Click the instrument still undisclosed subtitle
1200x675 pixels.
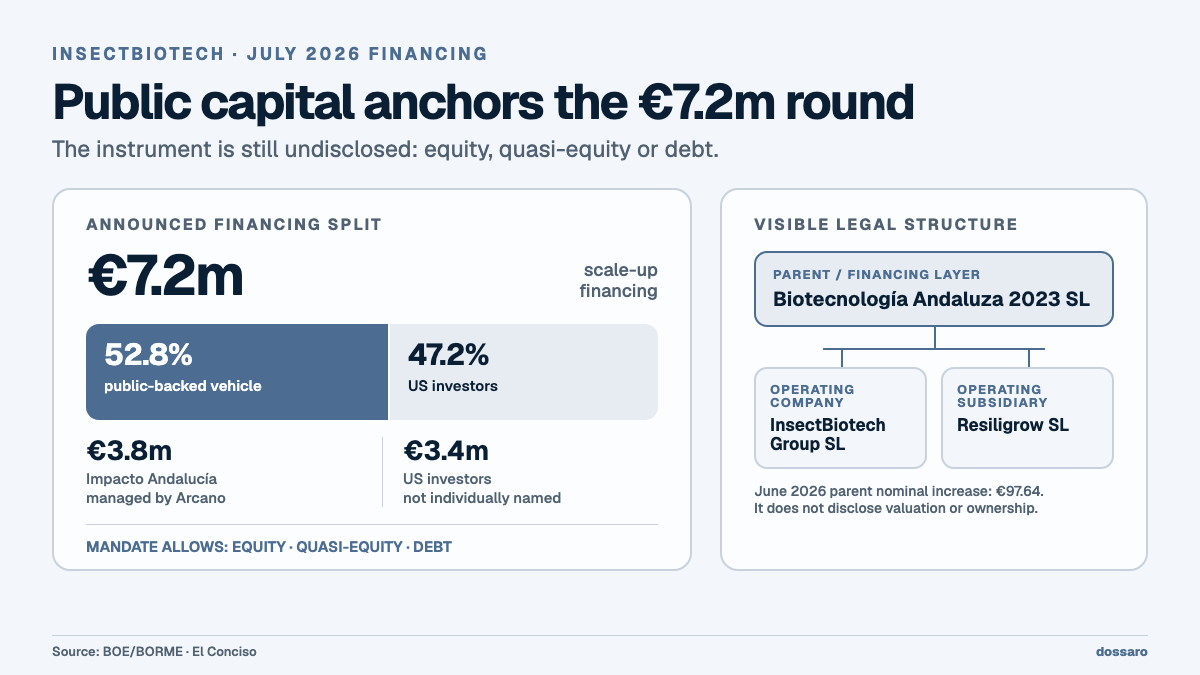(x=386, y=150)
